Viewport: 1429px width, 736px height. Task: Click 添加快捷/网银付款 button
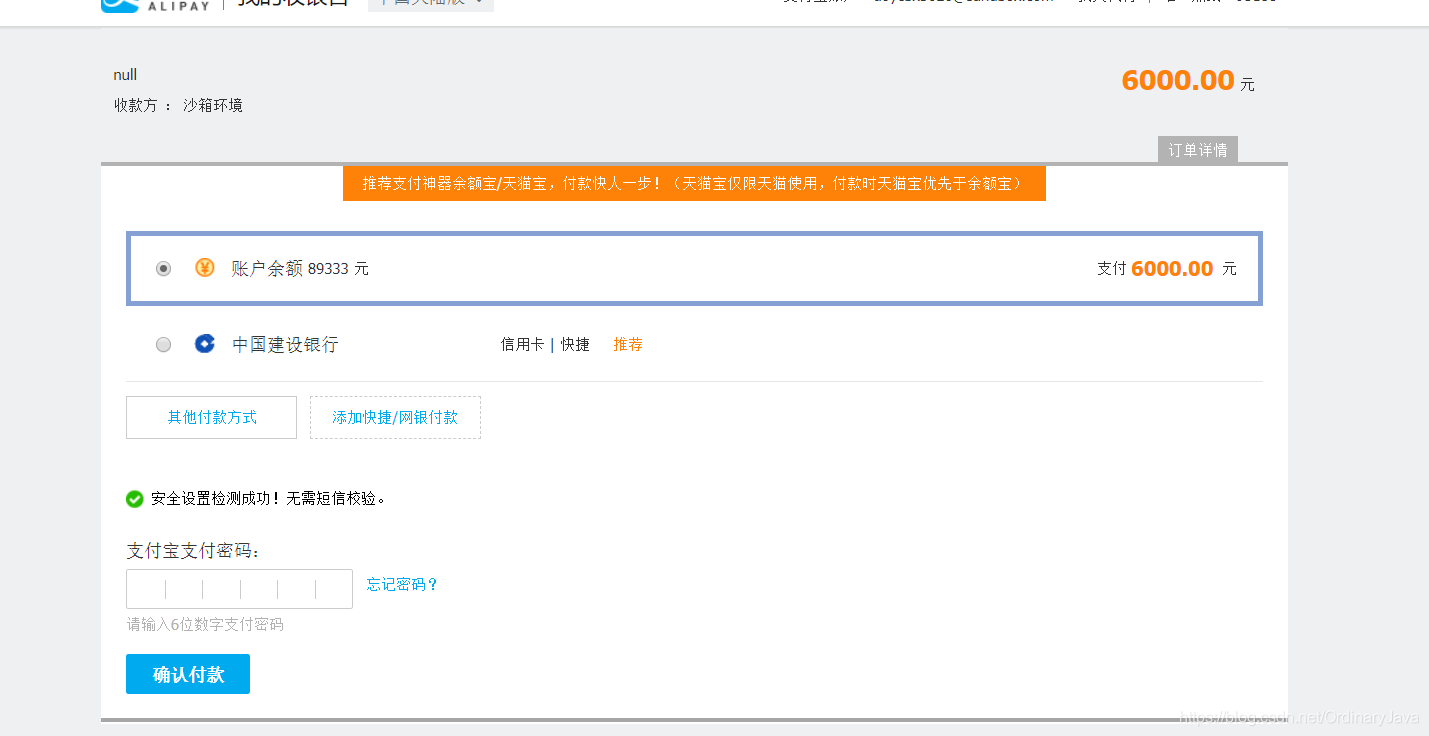396,418
